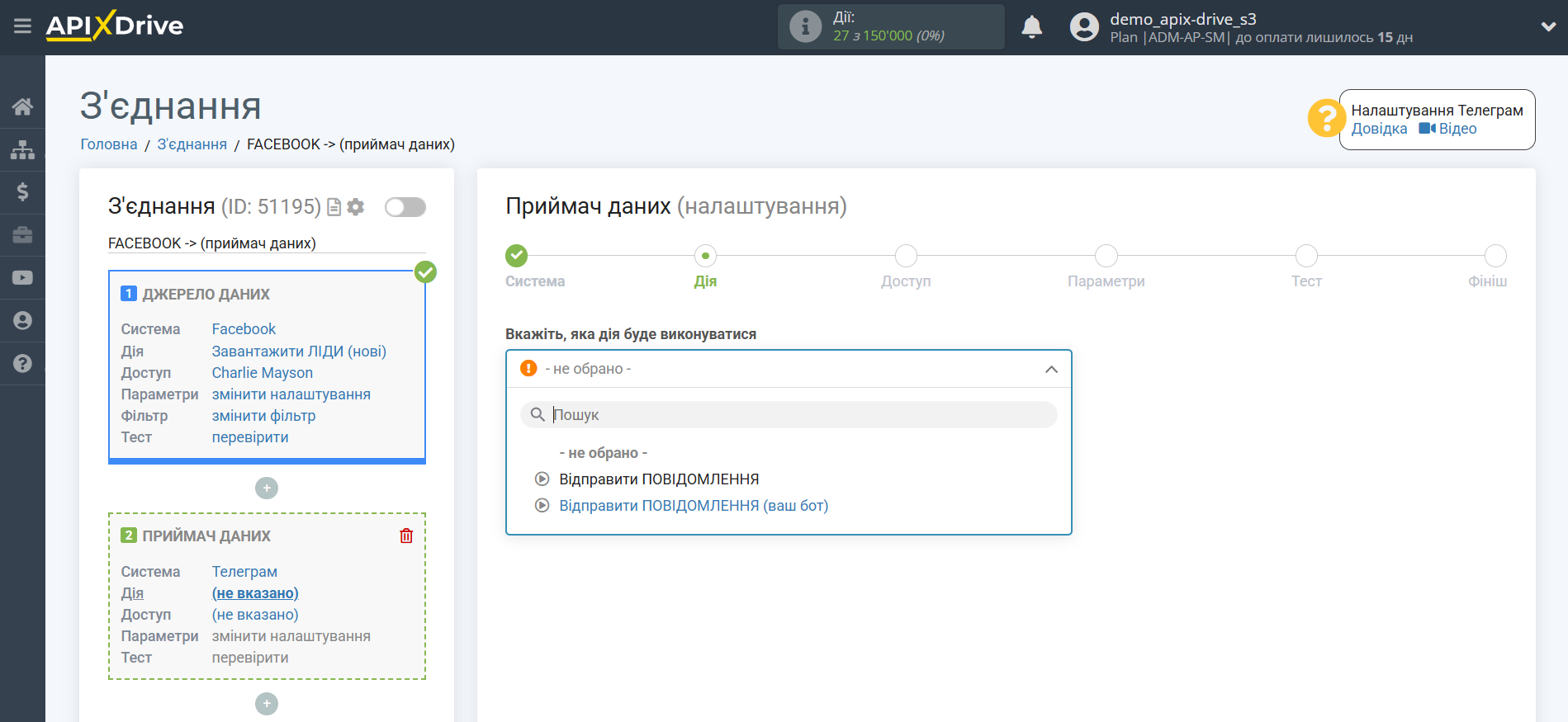The height and width of the screenshot is (722, 1568).
Task: Click the user avatar icon
Action: click(x=1084, y=27)
